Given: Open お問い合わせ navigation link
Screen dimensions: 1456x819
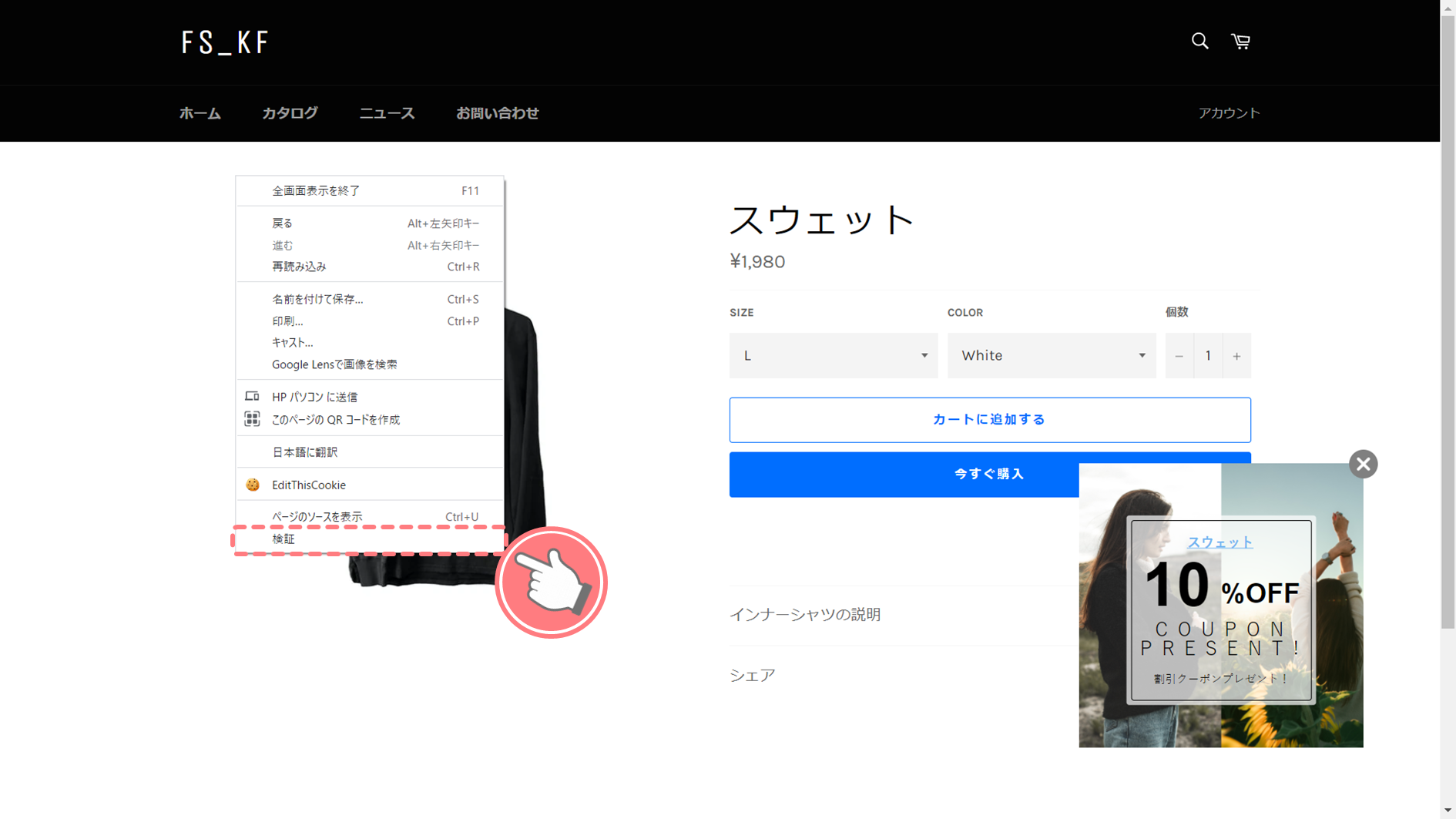Looking at the screenshot, I should click(x=498, y=113).
